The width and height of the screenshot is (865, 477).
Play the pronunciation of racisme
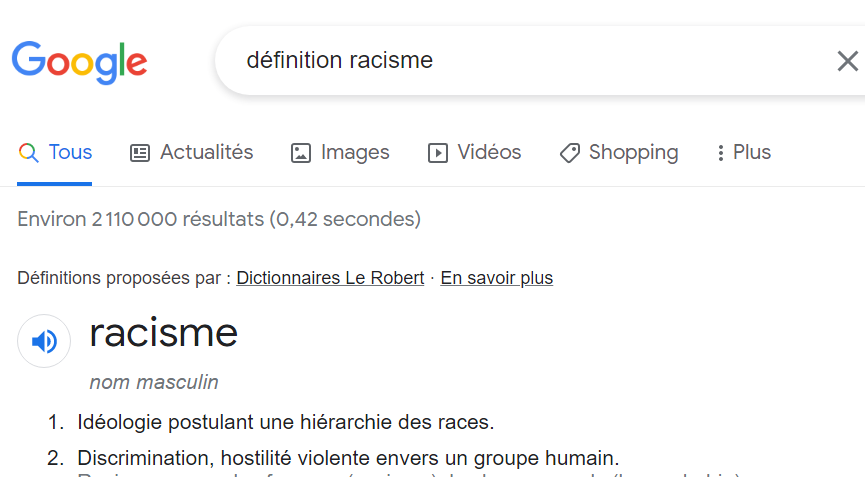44,341
